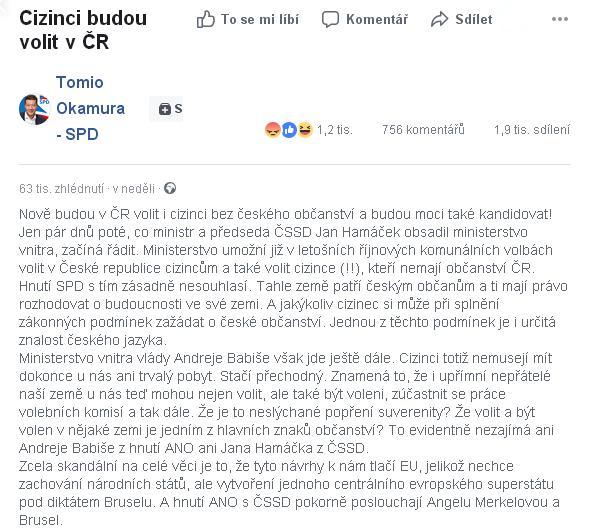Click the speech bubble icon beside Komentář

pyautogui.click(x=330, y=19)
